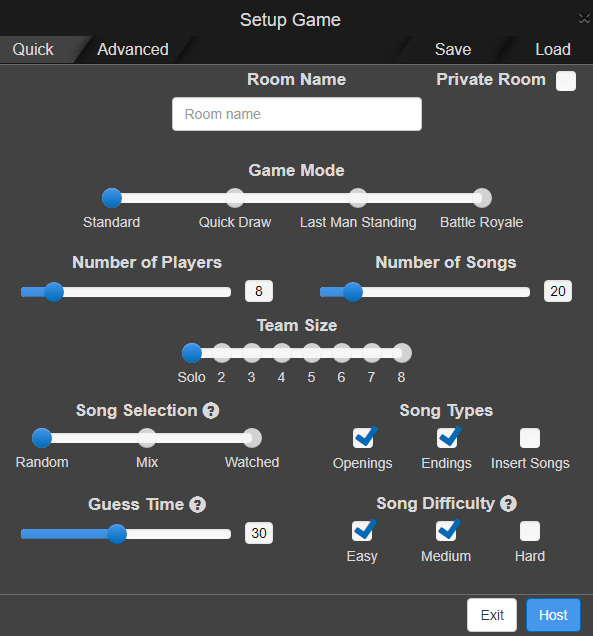Image resolution: width=593 pixels, height=636 pixels.
Task: Close the Setup Game dialog
Action: [584, 19]
